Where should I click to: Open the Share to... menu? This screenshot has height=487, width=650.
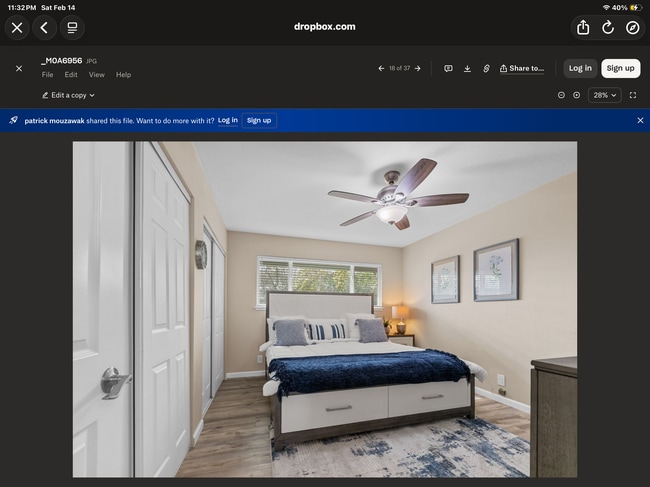click(x=522, y=68)
